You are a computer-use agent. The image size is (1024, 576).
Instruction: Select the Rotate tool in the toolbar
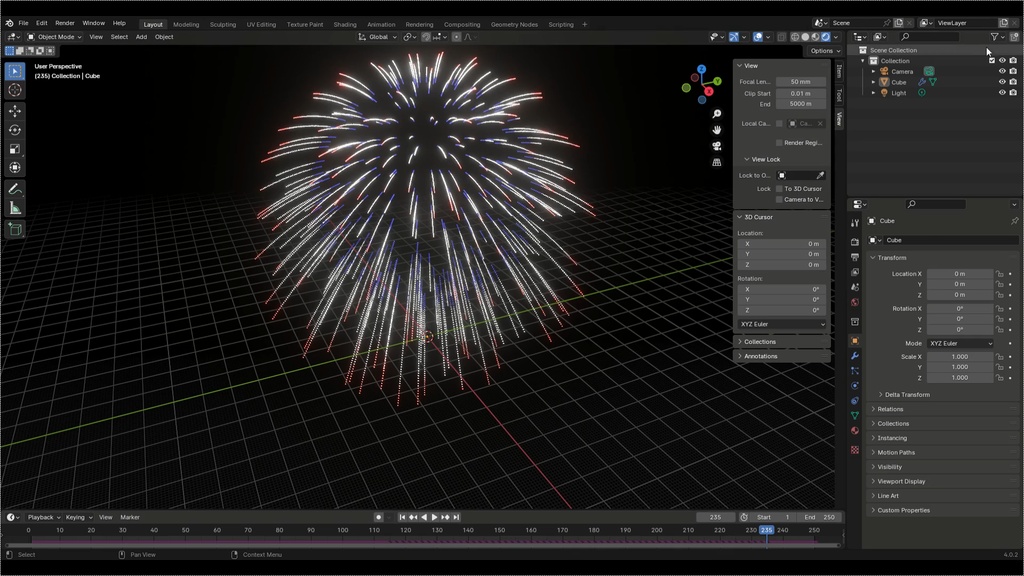tap(15, 130)
